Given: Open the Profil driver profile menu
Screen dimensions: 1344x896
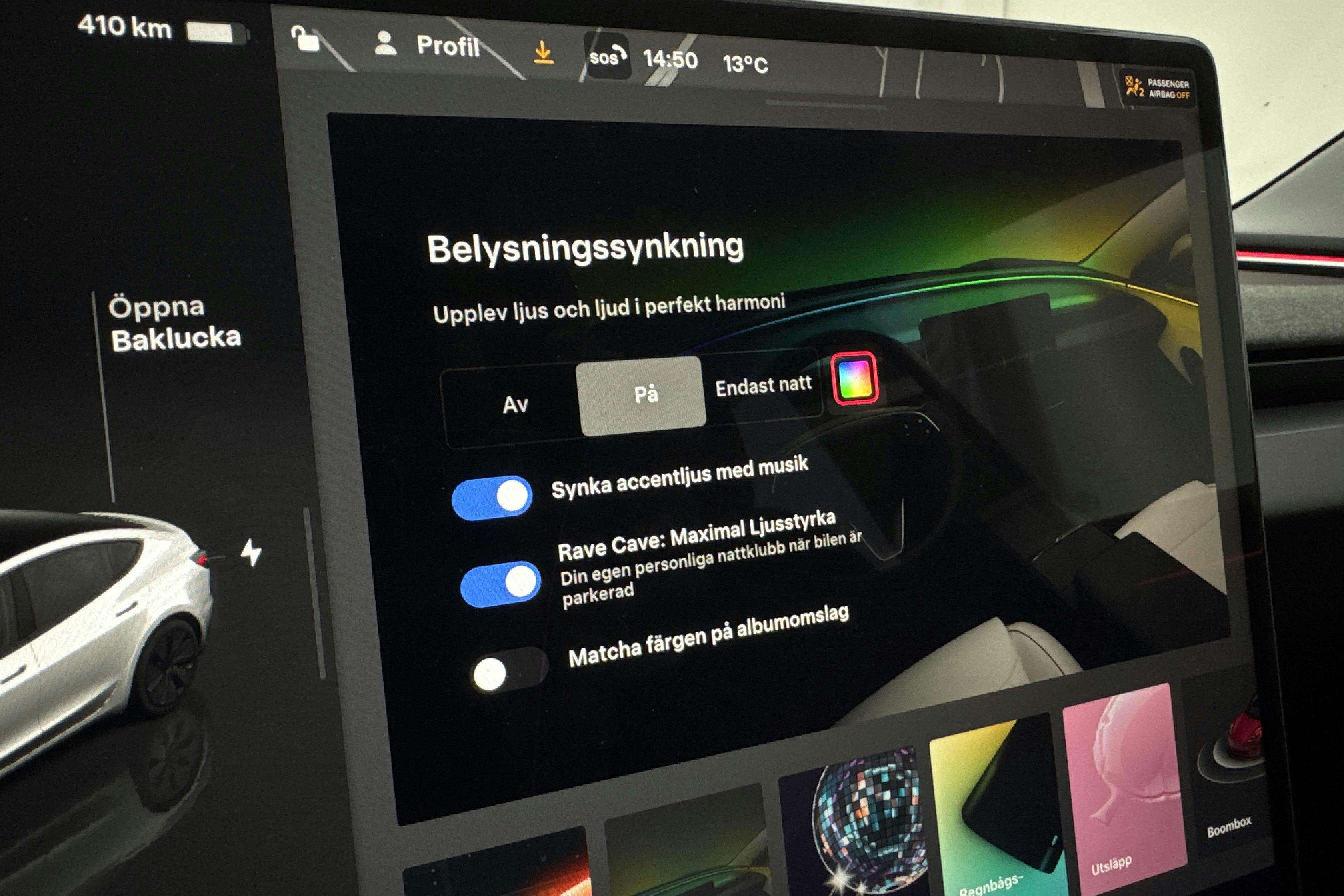Looking at the screenshot, I should pos(426,45).
